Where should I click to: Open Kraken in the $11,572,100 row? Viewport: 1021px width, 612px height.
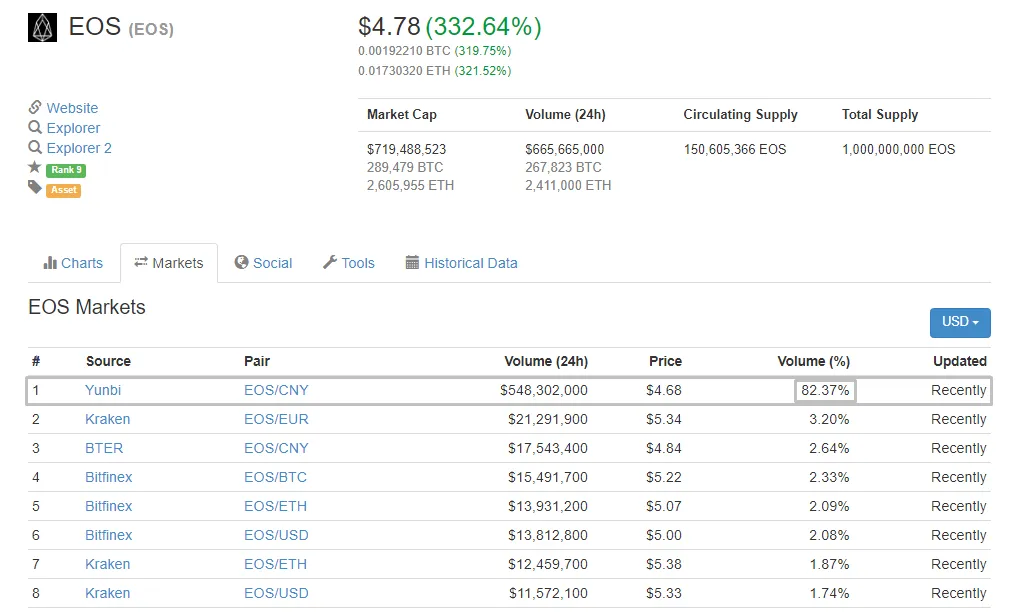tap(107, 593)
